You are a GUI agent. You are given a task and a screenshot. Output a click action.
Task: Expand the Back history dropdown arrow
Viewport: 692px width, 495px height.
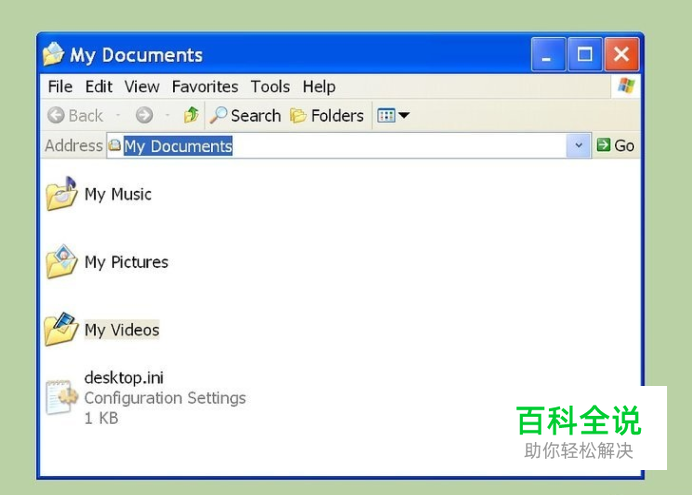tap(118, 116)
